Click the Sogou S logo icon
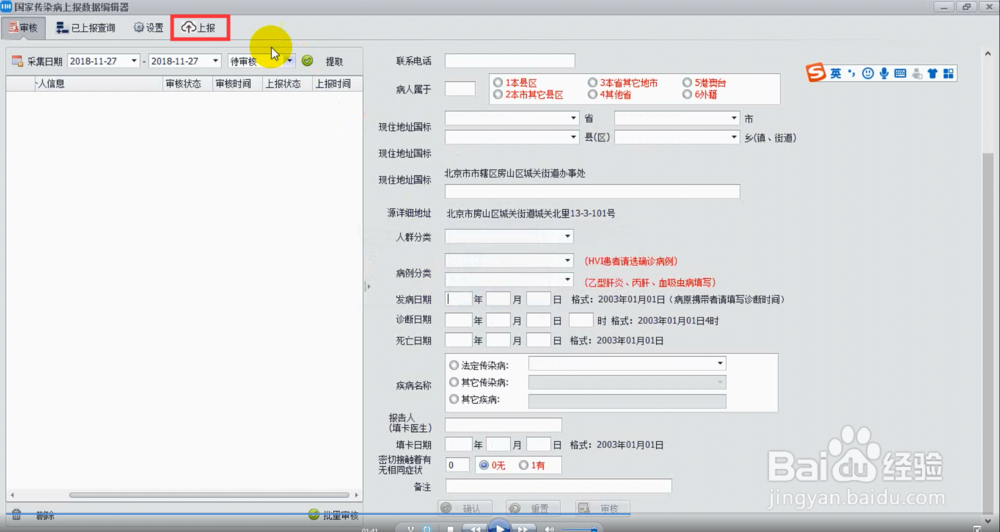 click(x=816, y=73)
